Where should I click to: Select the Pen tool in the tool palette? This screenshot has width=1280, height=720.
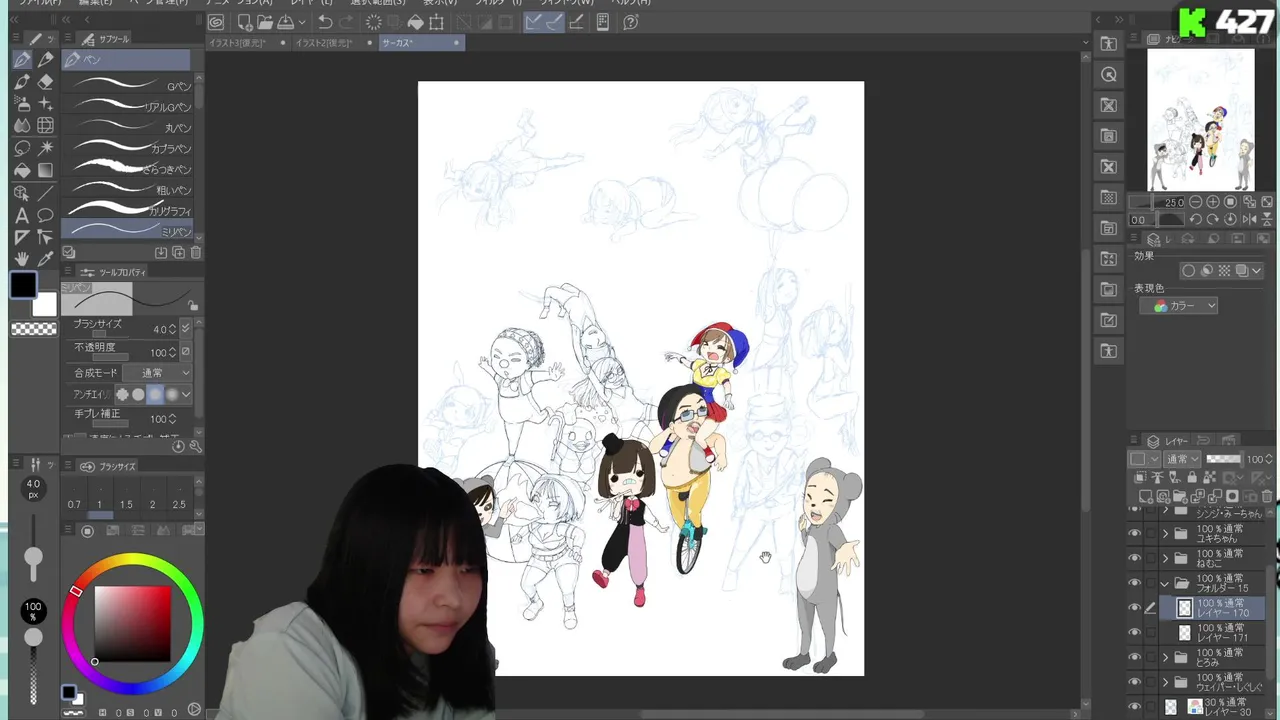[22, 60]
